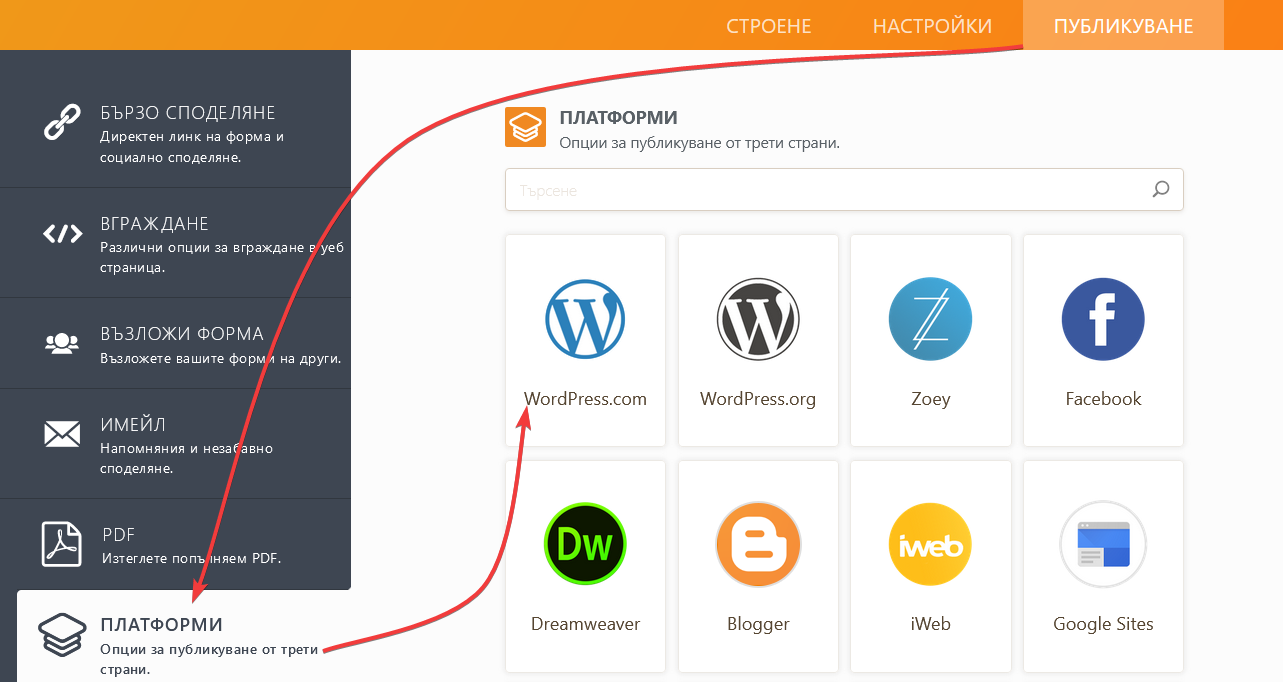Viewport: 1283px width, 682px height.
Task: Click the blue WordPress.com logo
Action: [585, 319]
